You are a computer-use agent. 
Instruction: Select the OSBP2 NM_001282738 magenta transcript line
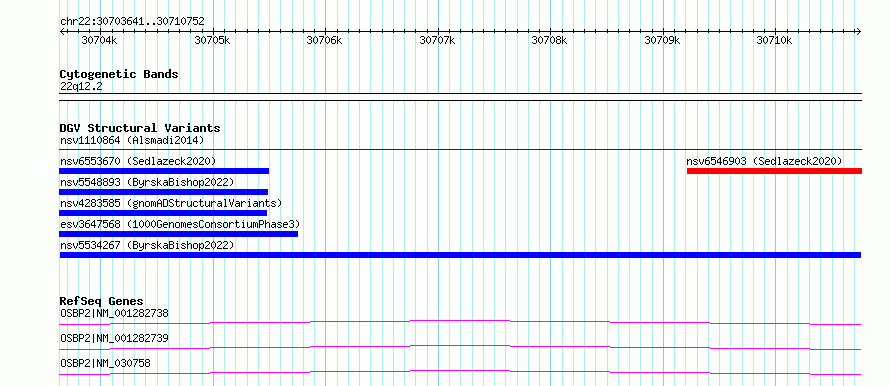point(460,322)
